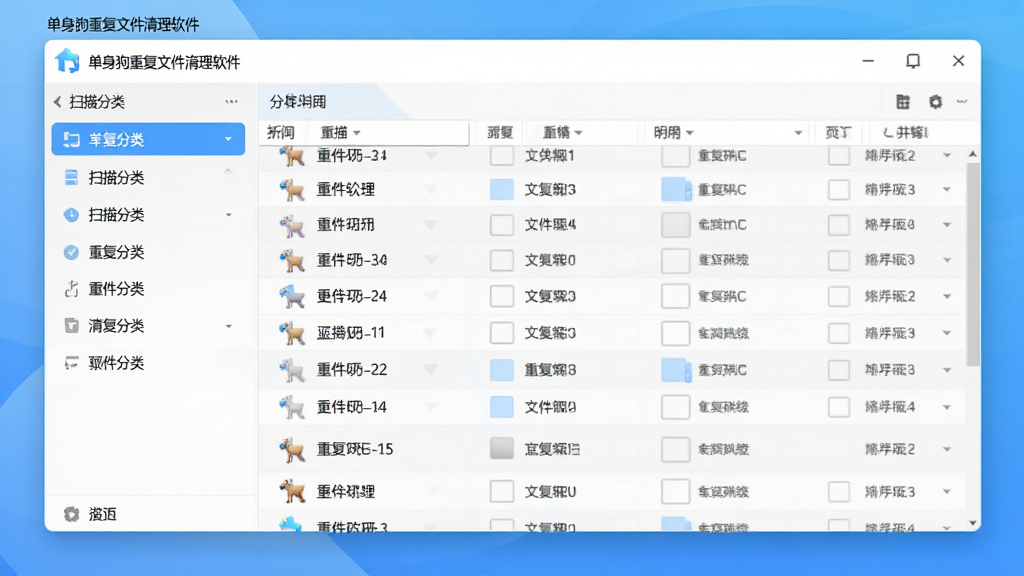Toggle checkbox next to 文件瓶1 in first row

[x=502, y=155]
